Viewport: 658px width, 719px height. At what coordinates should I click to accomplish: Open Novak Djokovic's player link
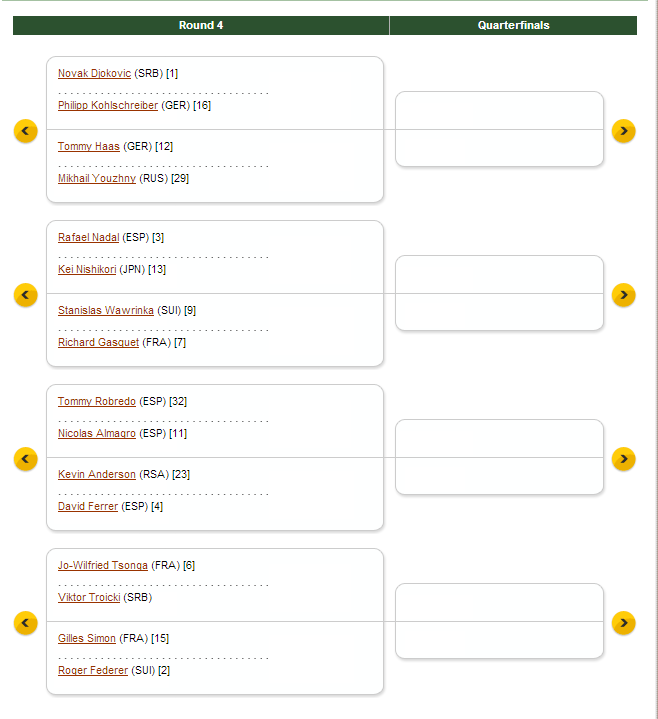(x=94, y=74)
